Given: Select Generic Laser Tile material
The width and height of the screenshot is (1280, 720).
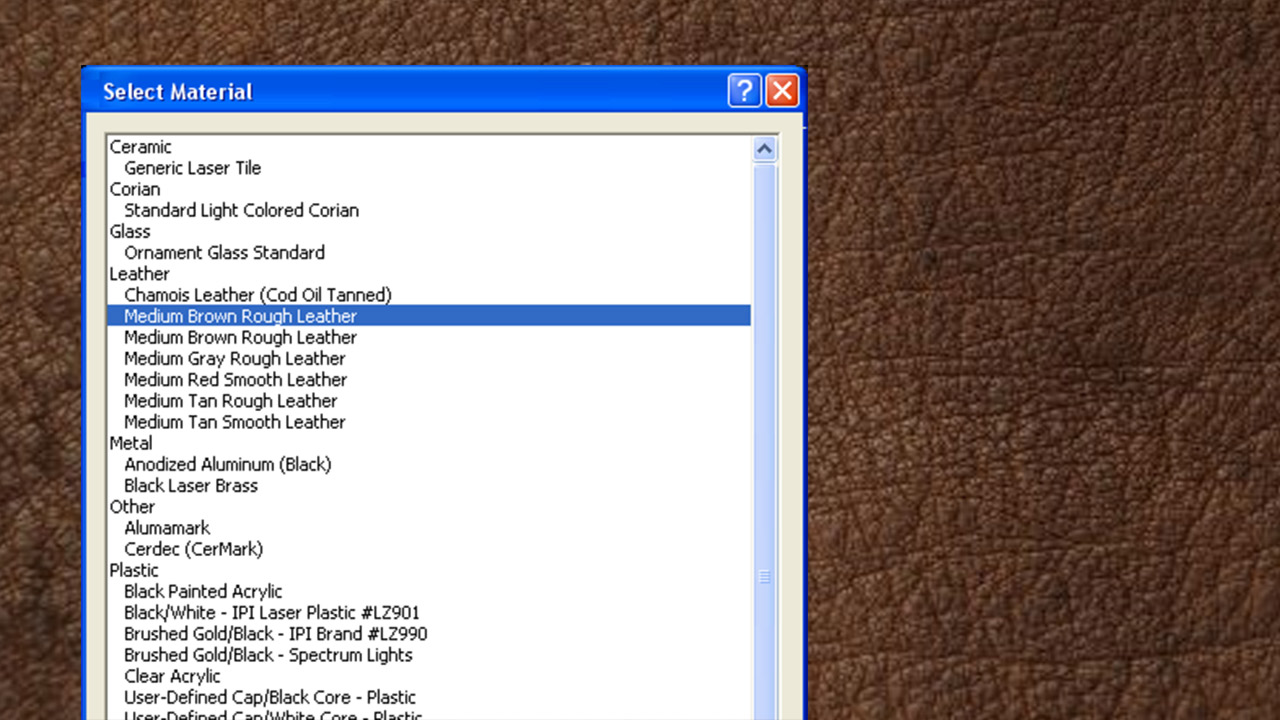Looking at the screenshot, I should point(192,168).
